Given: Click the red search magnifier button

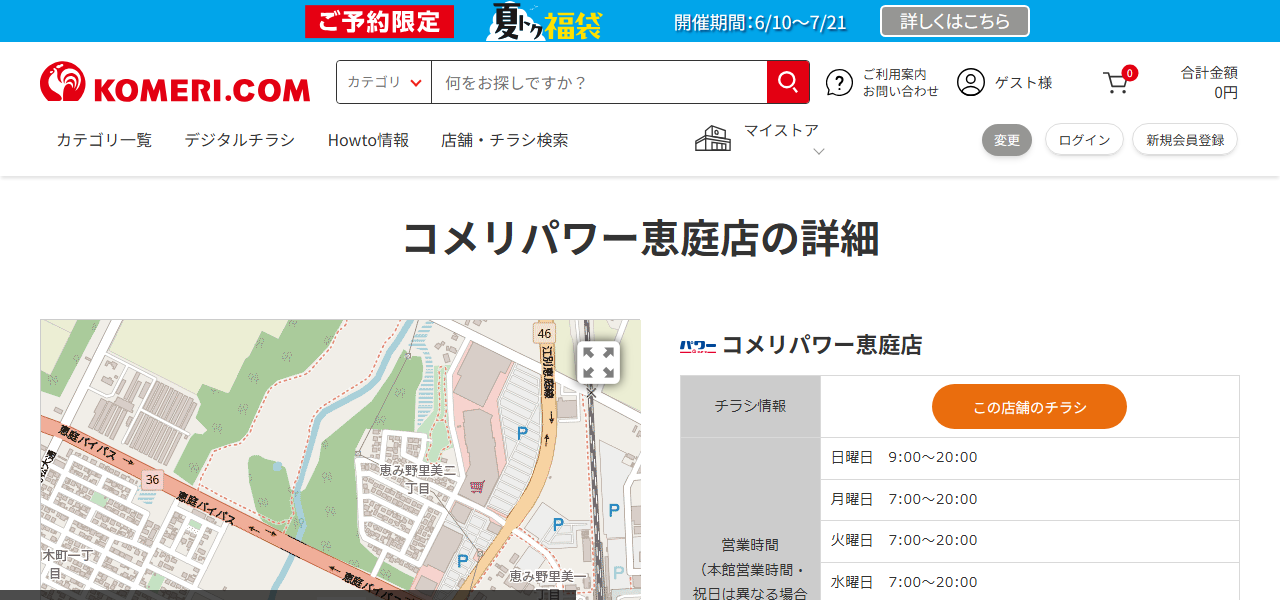Looking at the screenshot, I should coord(788,82).
